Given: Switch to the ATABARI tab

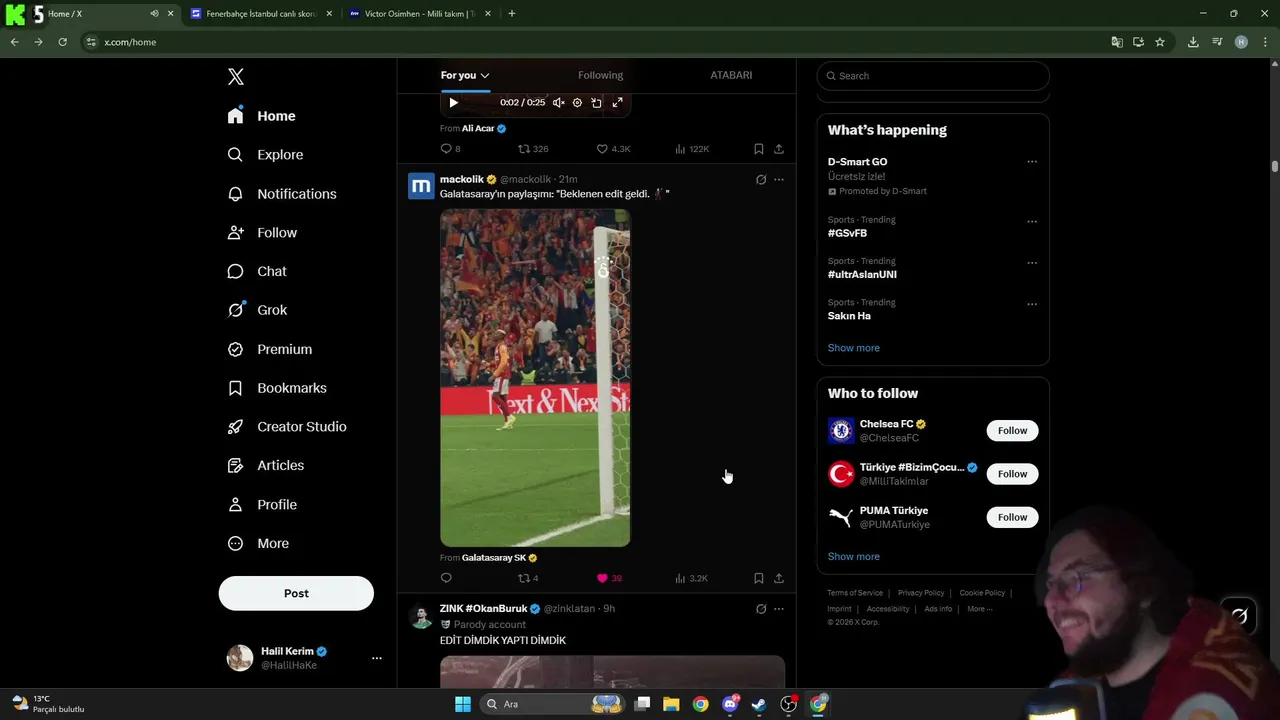Looking at the screenshot, I should click(731, 75).
